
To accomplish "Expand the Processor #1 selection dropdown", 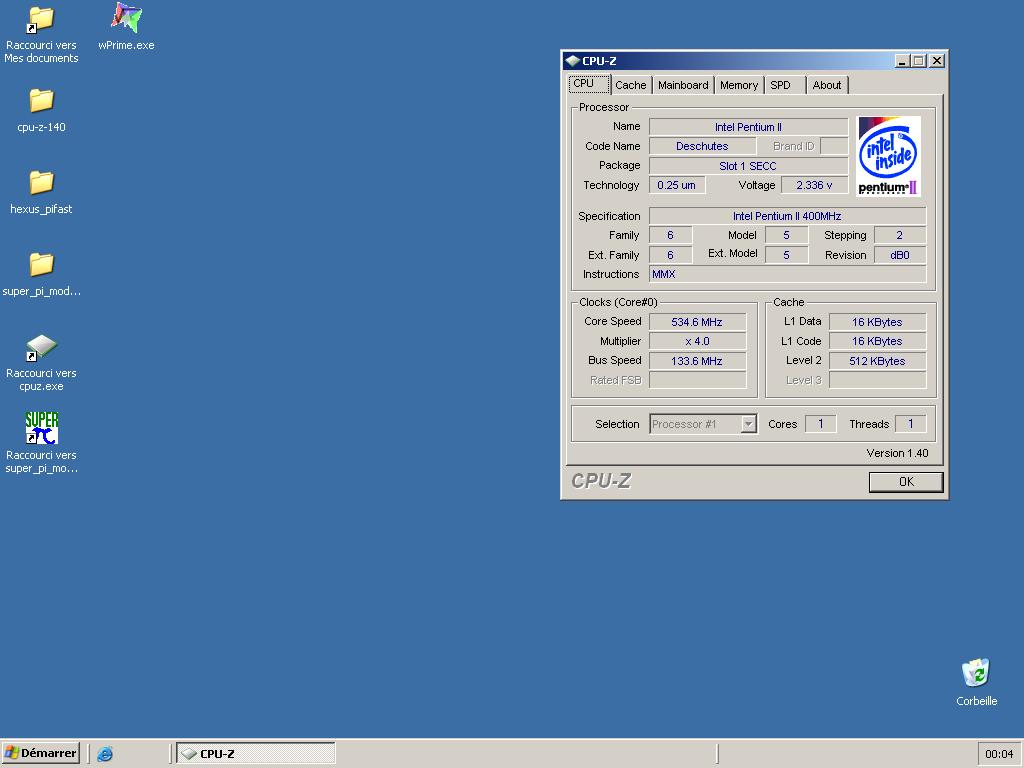I will point(748,424).
